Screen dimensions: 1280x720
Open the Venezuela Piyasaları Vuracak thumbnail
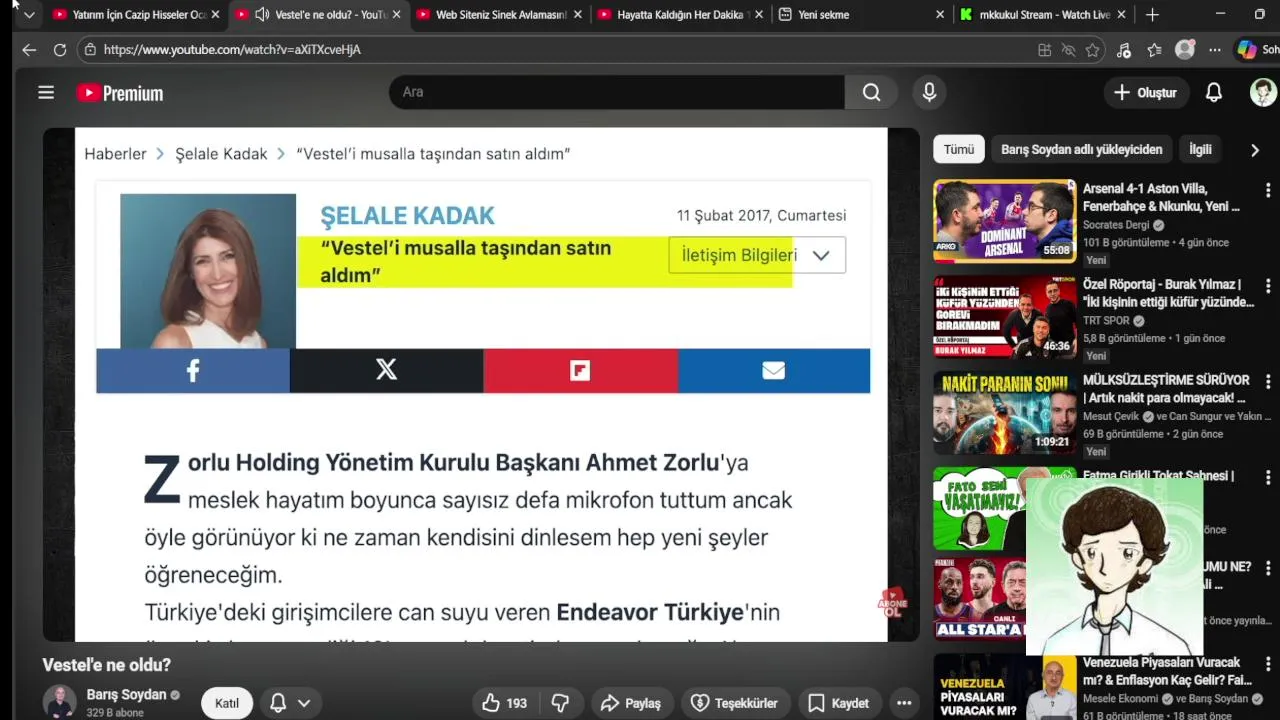[1004, 687]
